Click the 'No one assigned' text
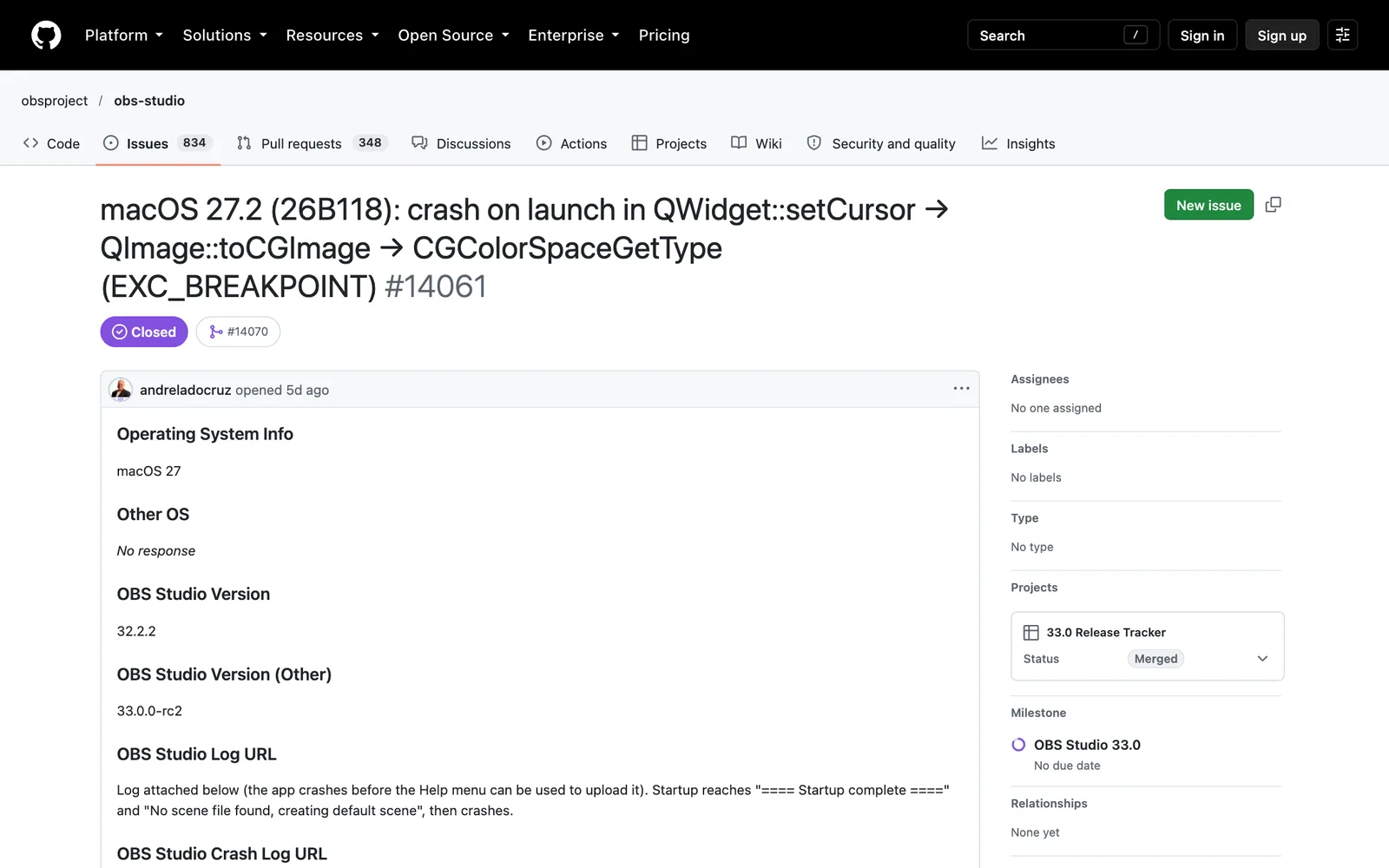The height and width of the screenshot is (868, 1389). [x=1056, y=408]
